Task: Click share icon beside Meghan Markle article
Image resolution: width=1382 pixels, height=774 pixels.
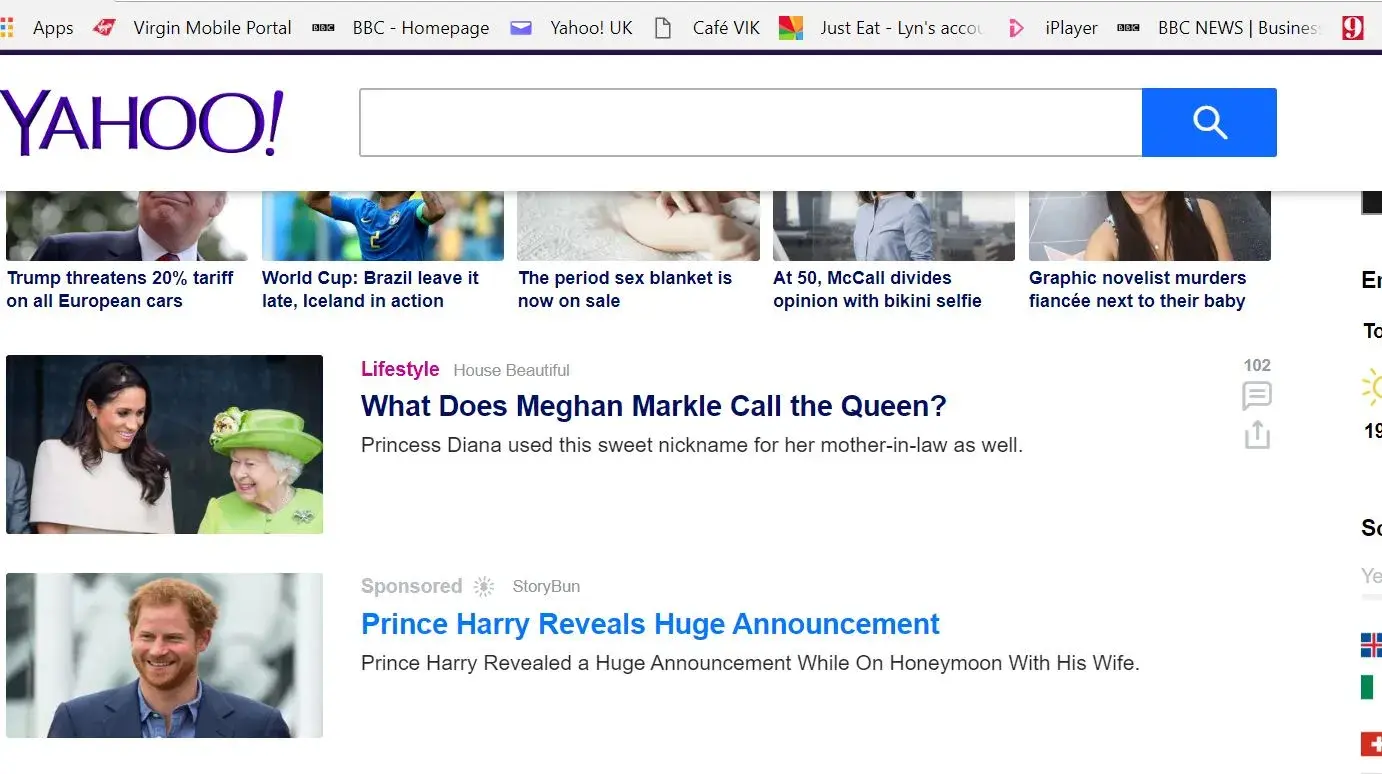Action: pos(1257,435)
